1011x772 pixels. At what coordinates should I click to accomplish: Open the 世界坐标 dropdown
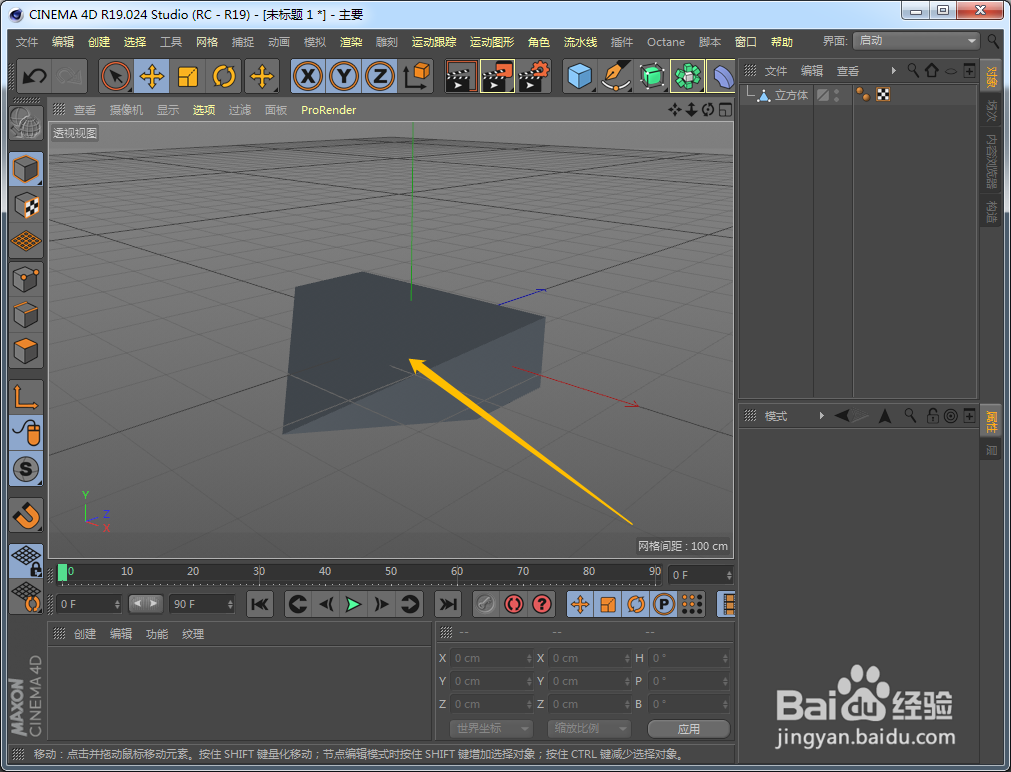(x=491, y=728)
